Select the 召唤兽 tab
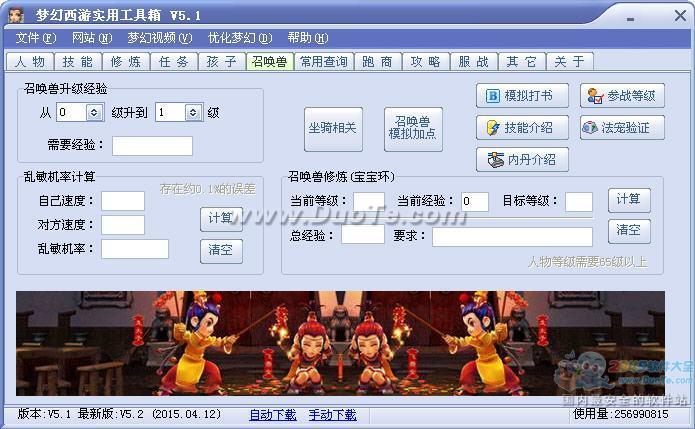695x429 pixels. (269, 61)
